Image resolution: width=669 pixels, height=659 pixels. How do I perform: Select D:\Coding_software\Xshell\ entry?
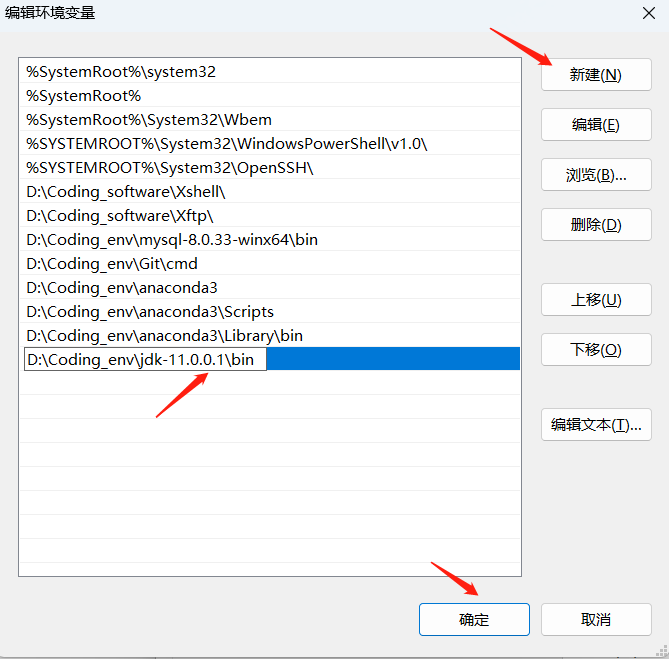270,191
